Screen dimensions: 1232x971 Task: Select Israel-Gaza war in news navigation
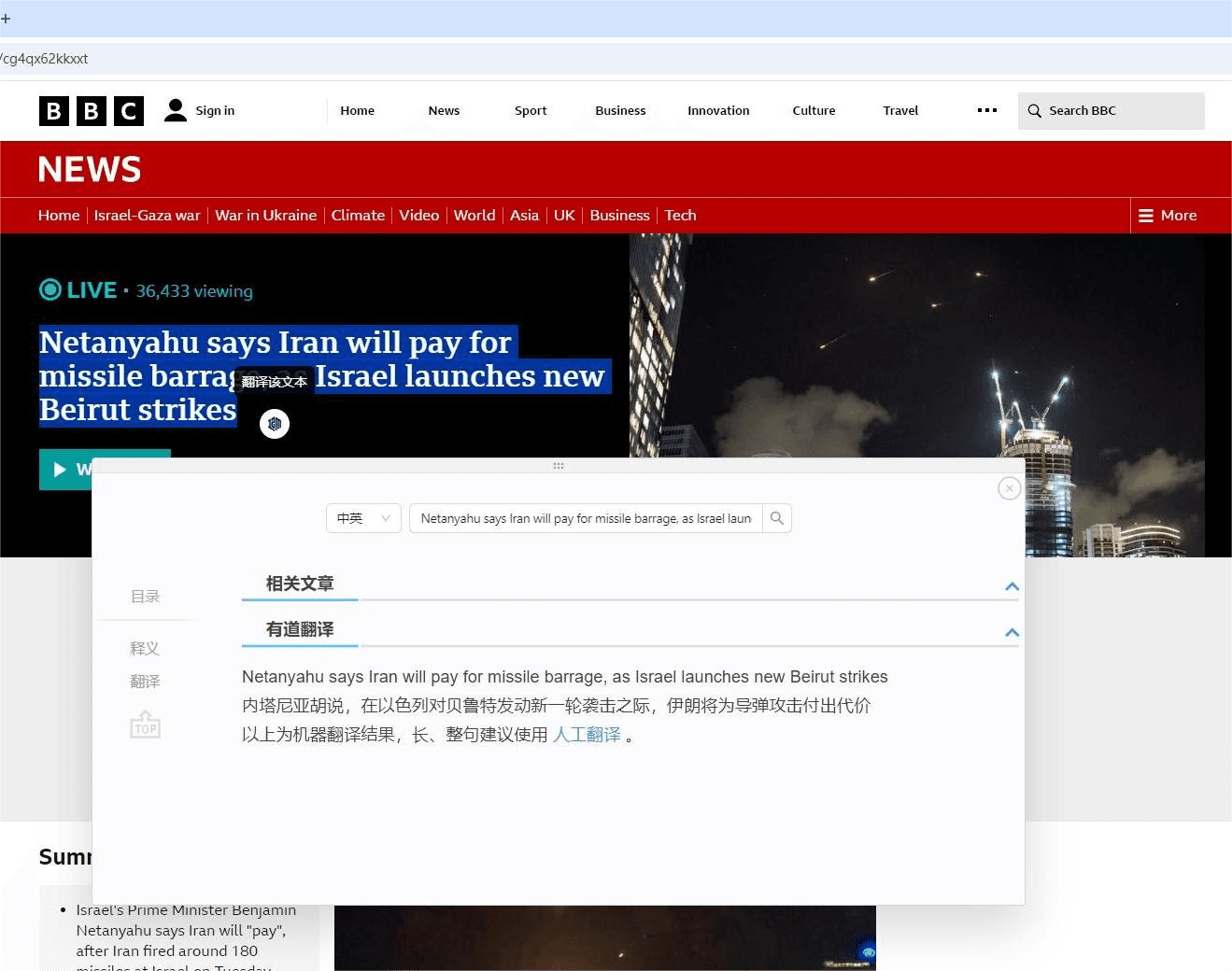pyautogui.click(x=147, y=216)
